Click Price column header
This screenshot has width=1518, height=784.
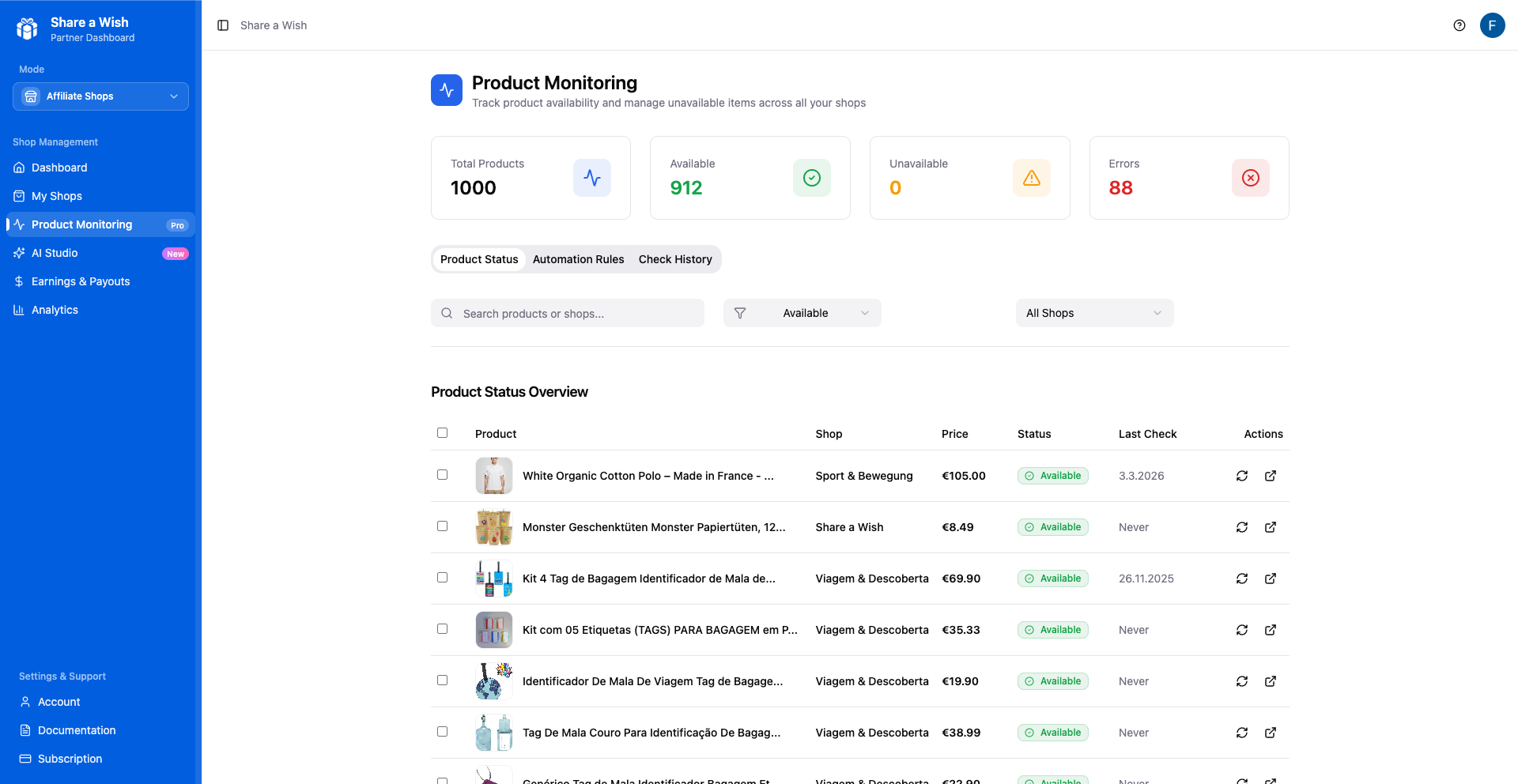(x=954, y=434)
